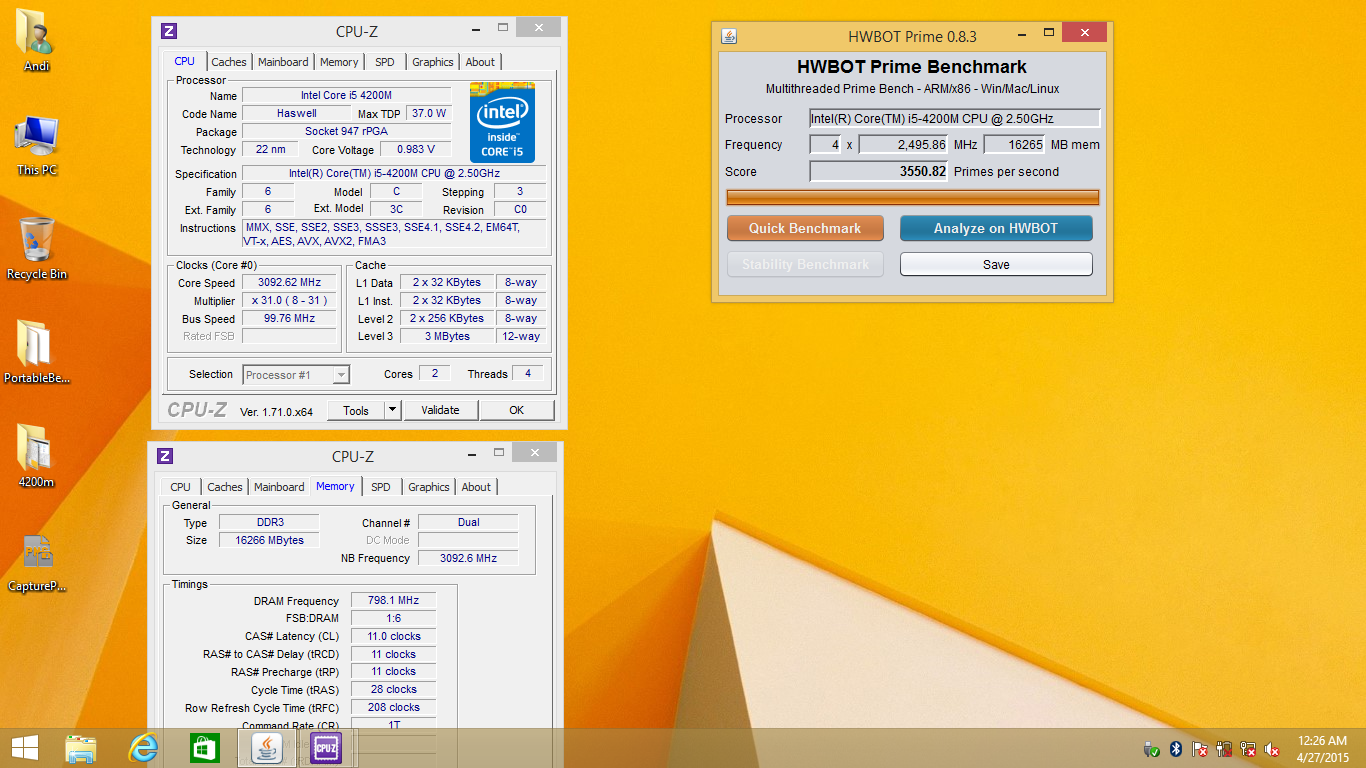
Task: Switch to the Graphics tab in top CPU-Z window
Action: [x=433, y=62]
